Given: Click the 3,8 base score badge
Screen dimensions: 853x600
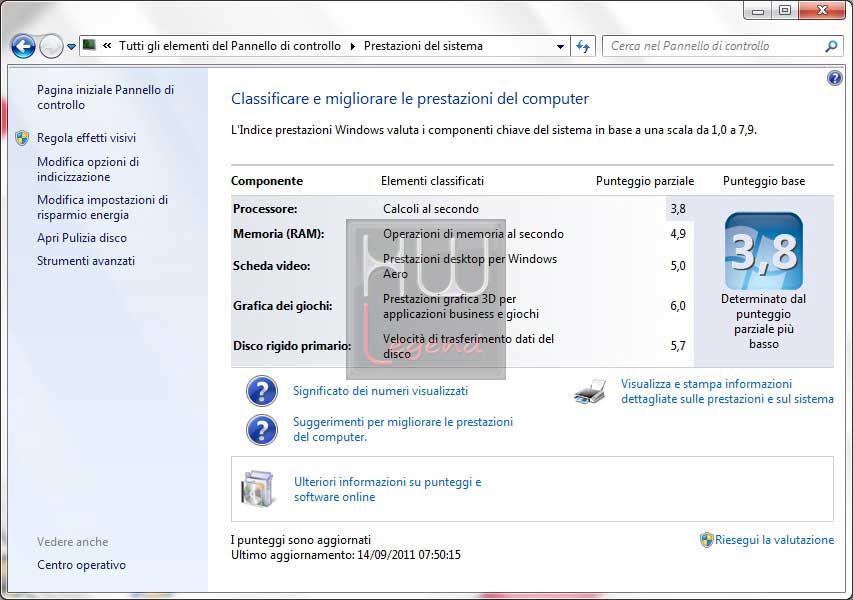Looking at the screenshot, I should pos(764,251).
